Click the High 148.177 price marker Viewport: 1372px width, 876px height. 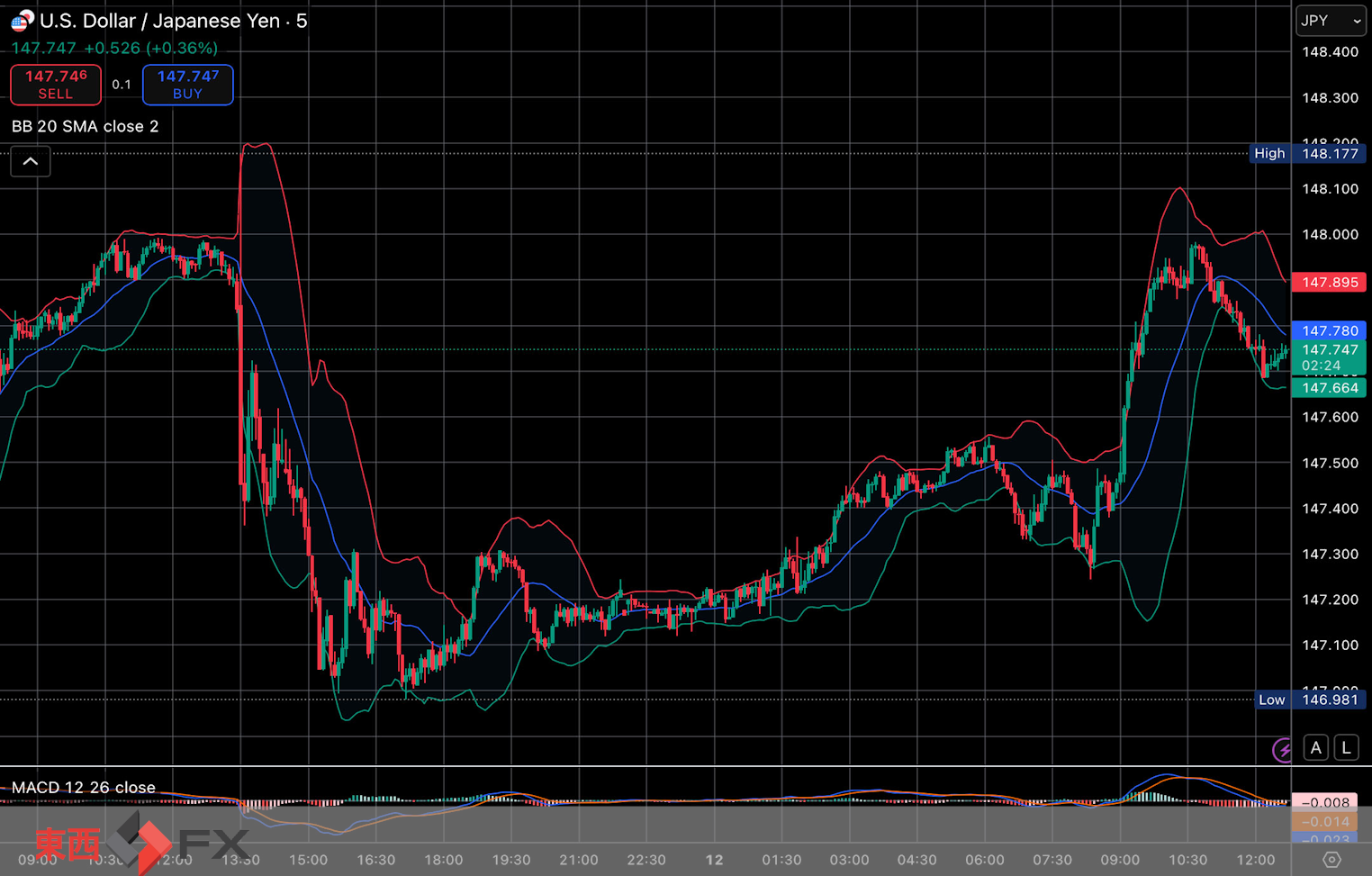pyautogui.click(x=1308, y=154)
